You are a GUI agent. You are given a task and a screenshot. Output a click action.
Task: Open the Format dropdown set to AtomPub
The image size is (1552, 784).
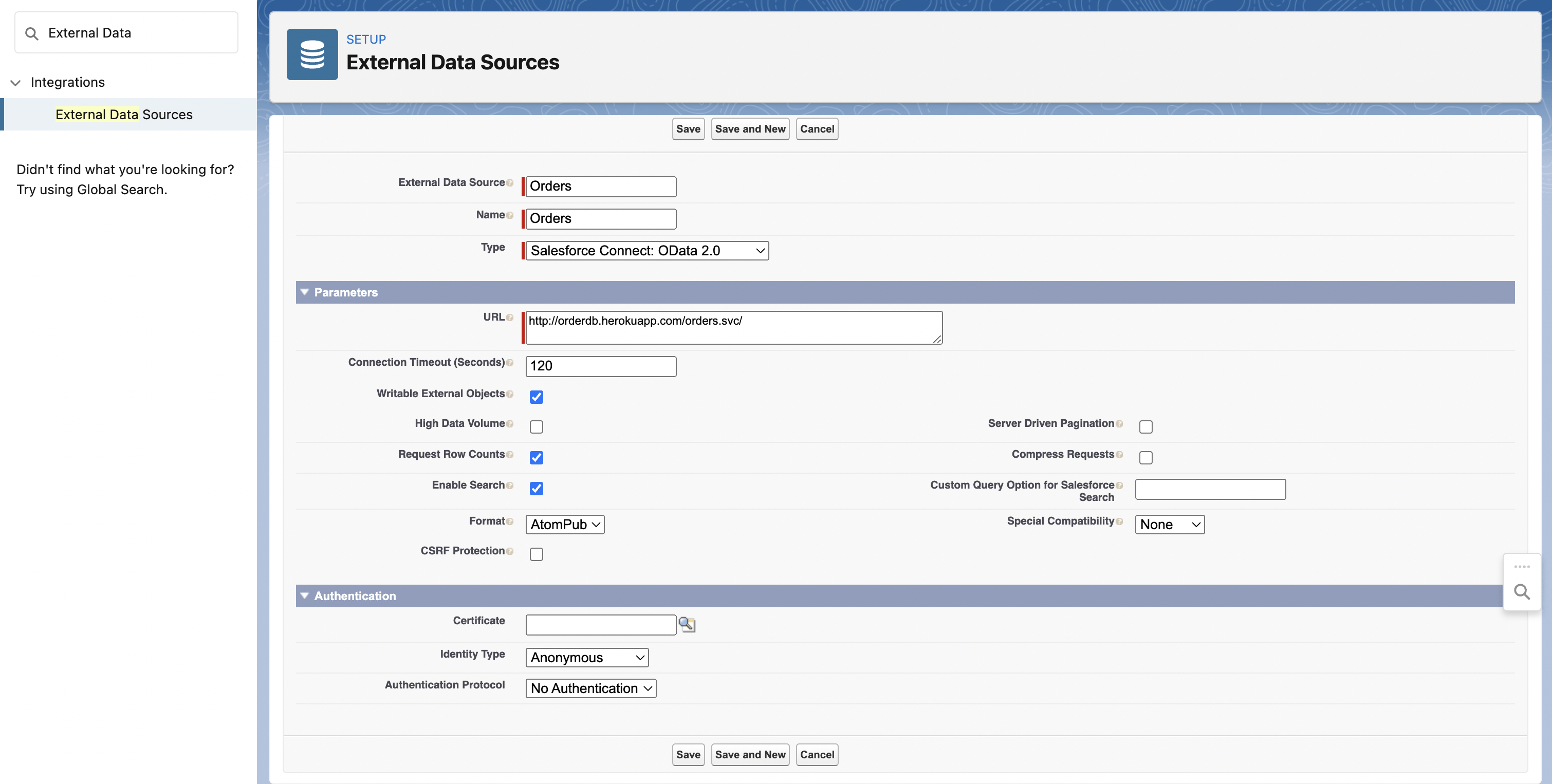564,525
